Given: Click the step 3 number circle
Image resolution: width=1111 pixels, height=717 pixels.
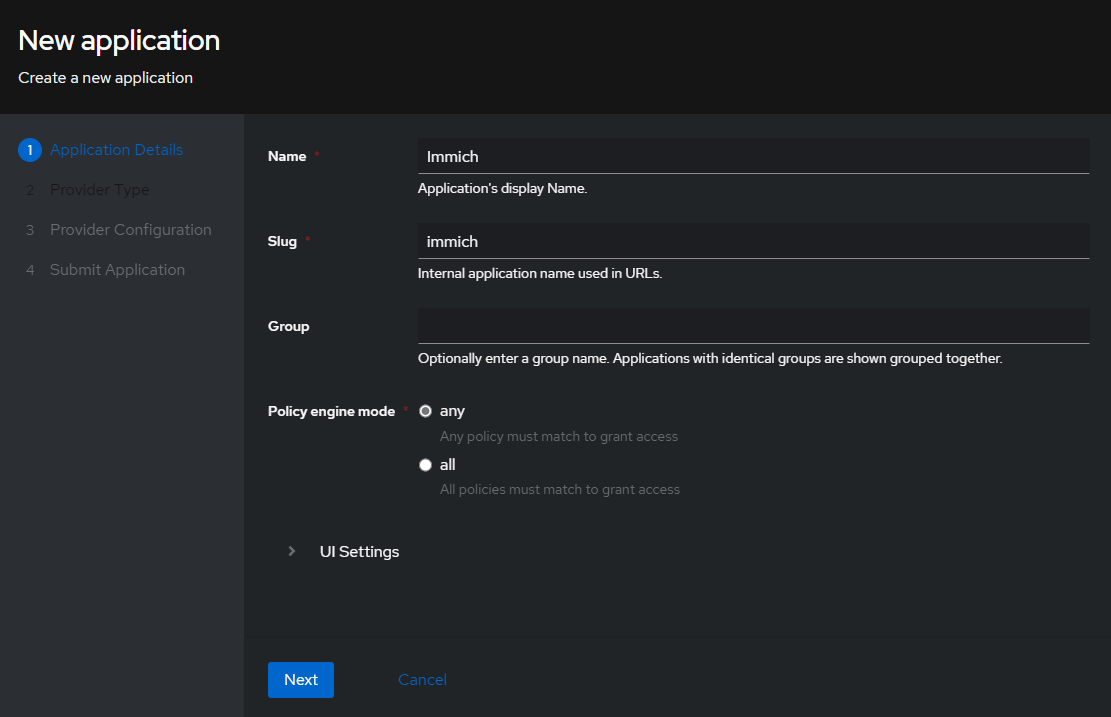Looking at the screenshot, I should (x=30, y=229).
